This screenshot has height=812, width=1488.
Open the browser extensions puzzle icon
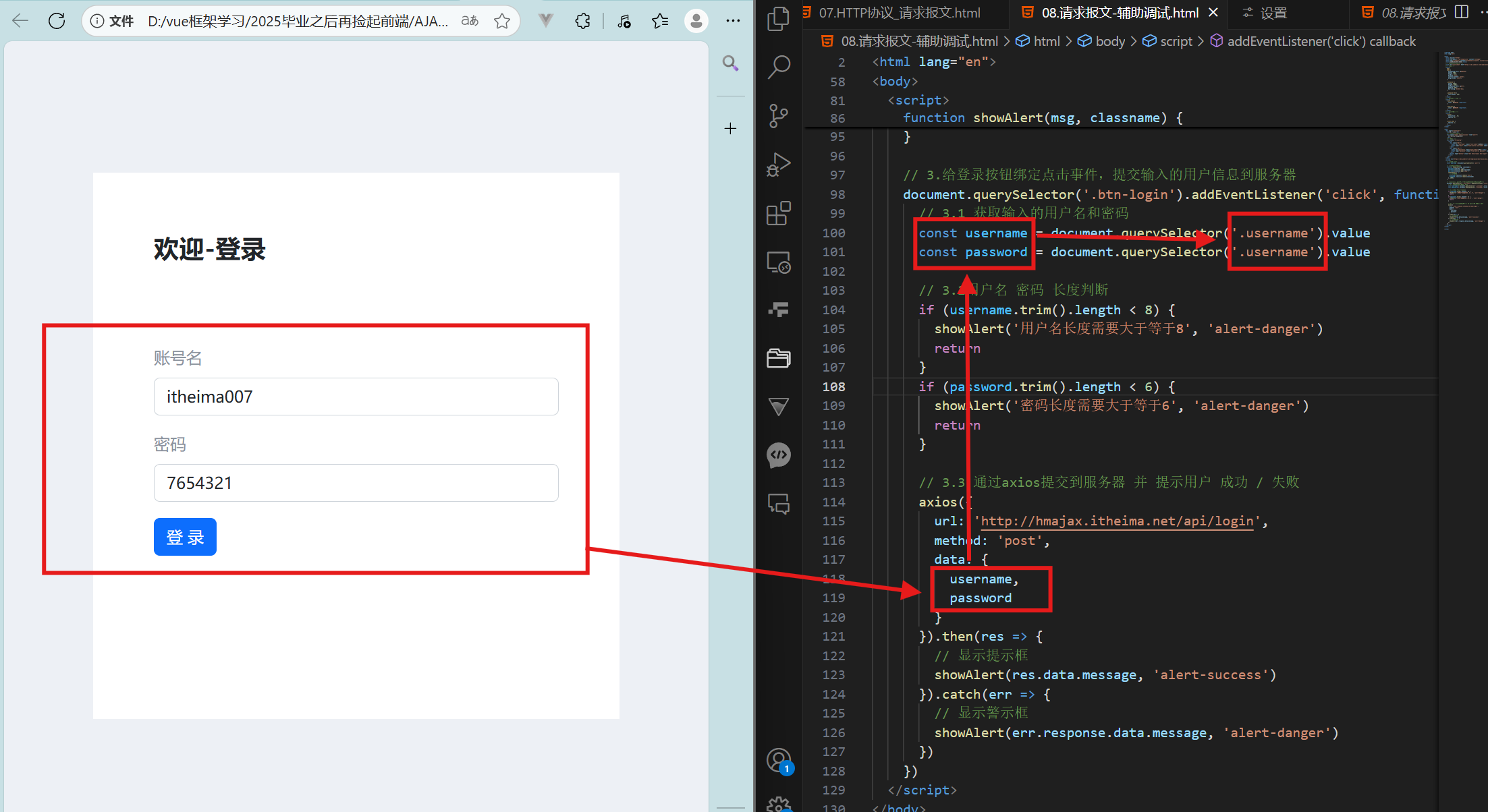click(582, 21)
